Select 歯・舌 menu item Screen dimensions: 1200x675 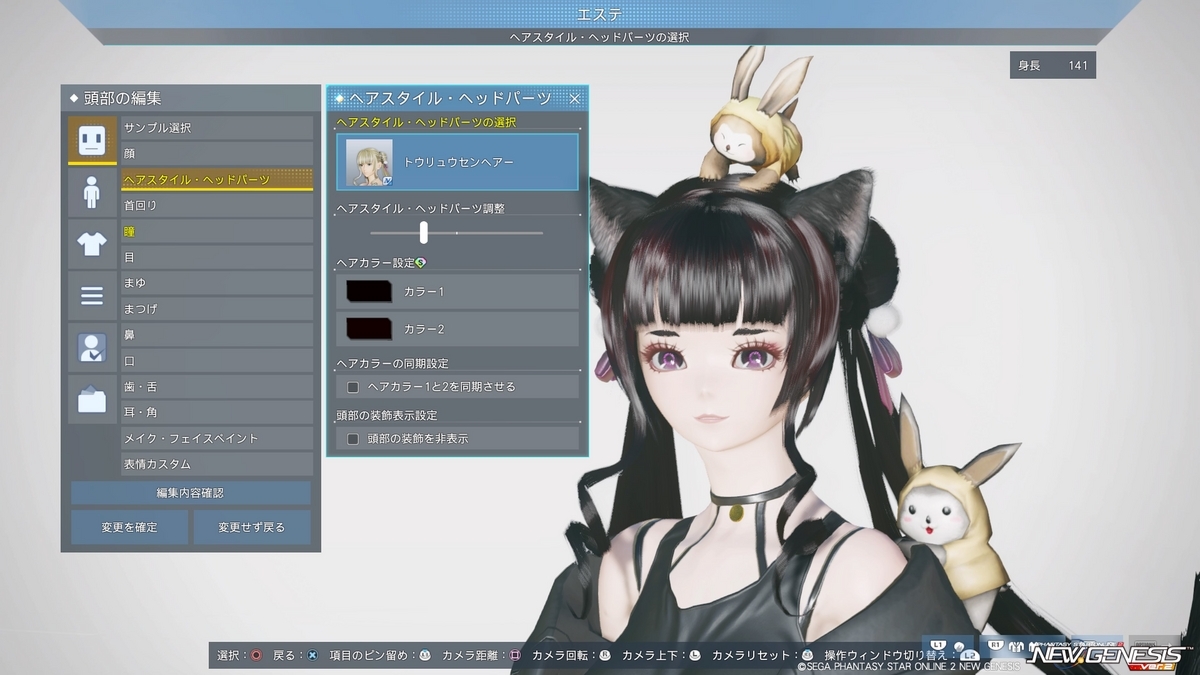tap(217, 387)
